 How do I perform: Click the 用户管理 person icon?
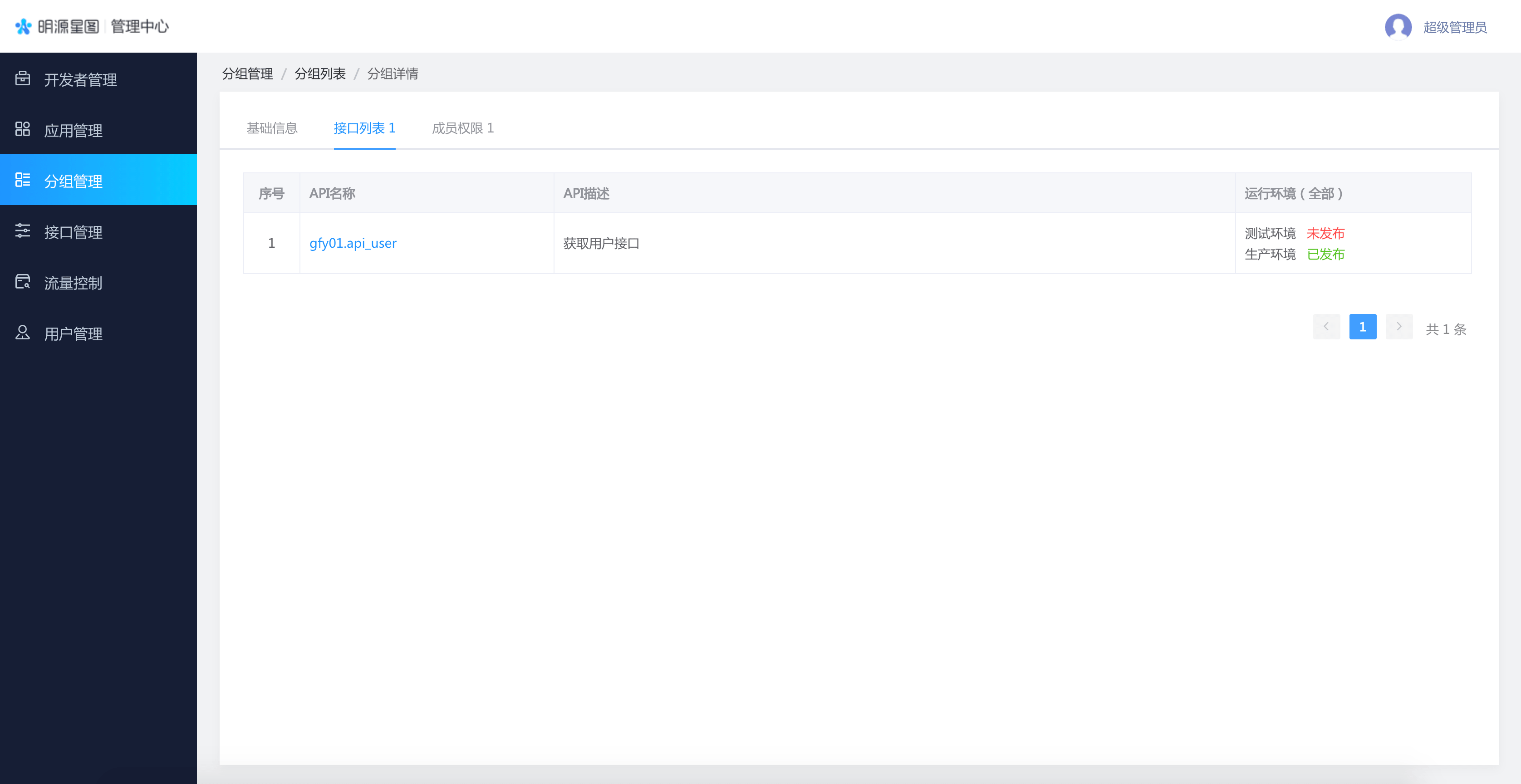coord(22,333)
